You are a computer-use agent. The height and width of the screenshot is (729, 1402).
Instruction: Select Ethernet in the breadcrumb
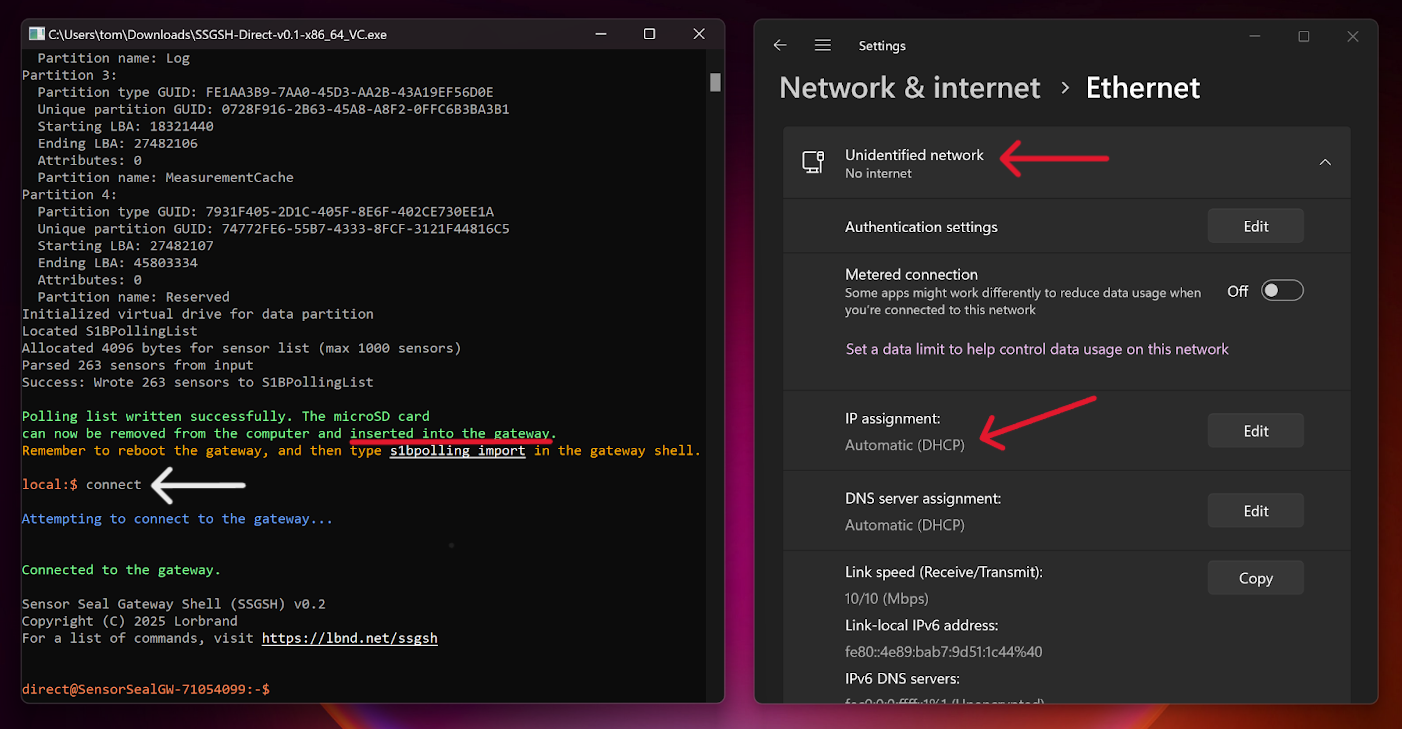(x=1142, y=88)
